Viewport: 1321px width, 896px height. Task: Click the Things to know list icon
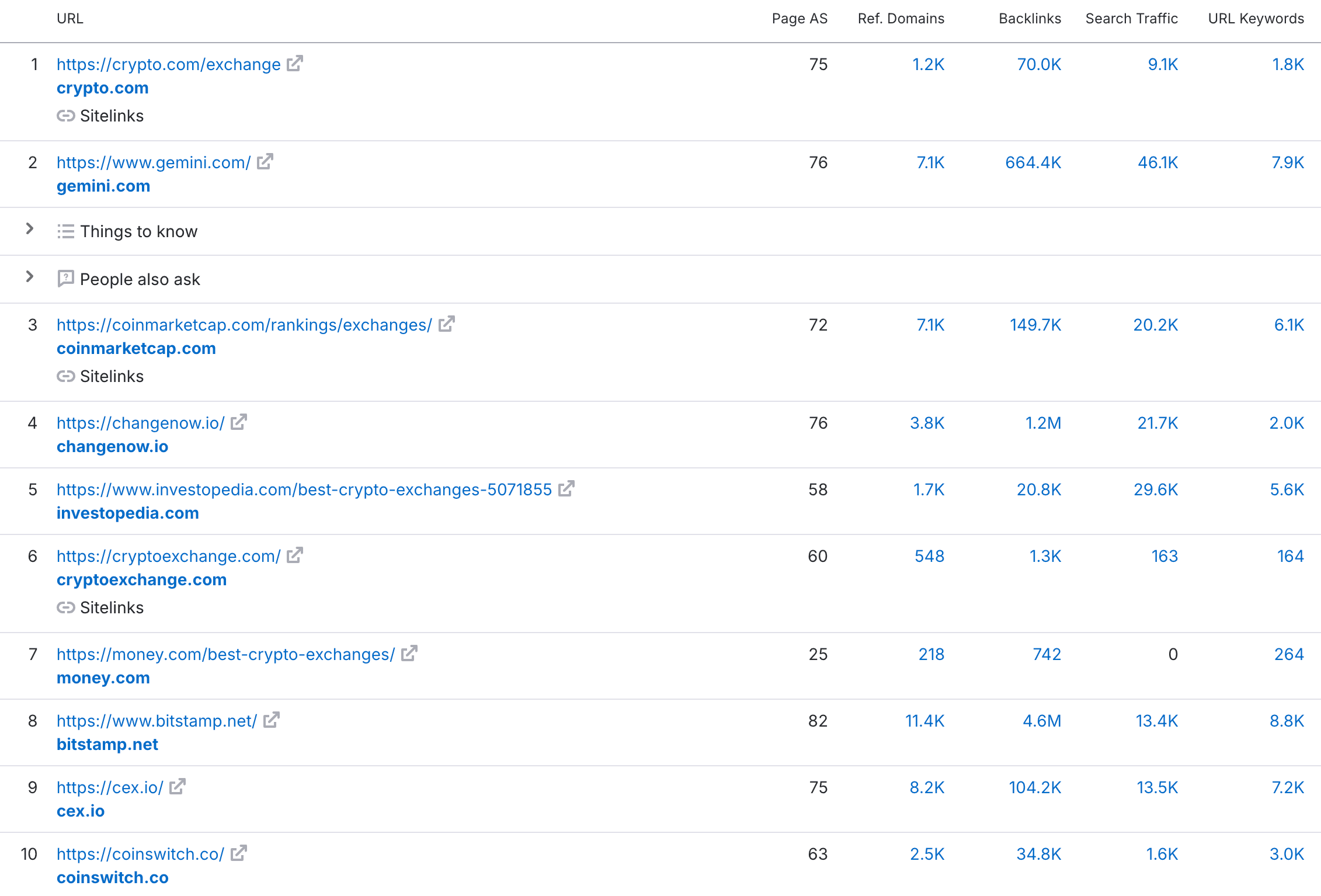pyautogui.click(x=65, y=231)
